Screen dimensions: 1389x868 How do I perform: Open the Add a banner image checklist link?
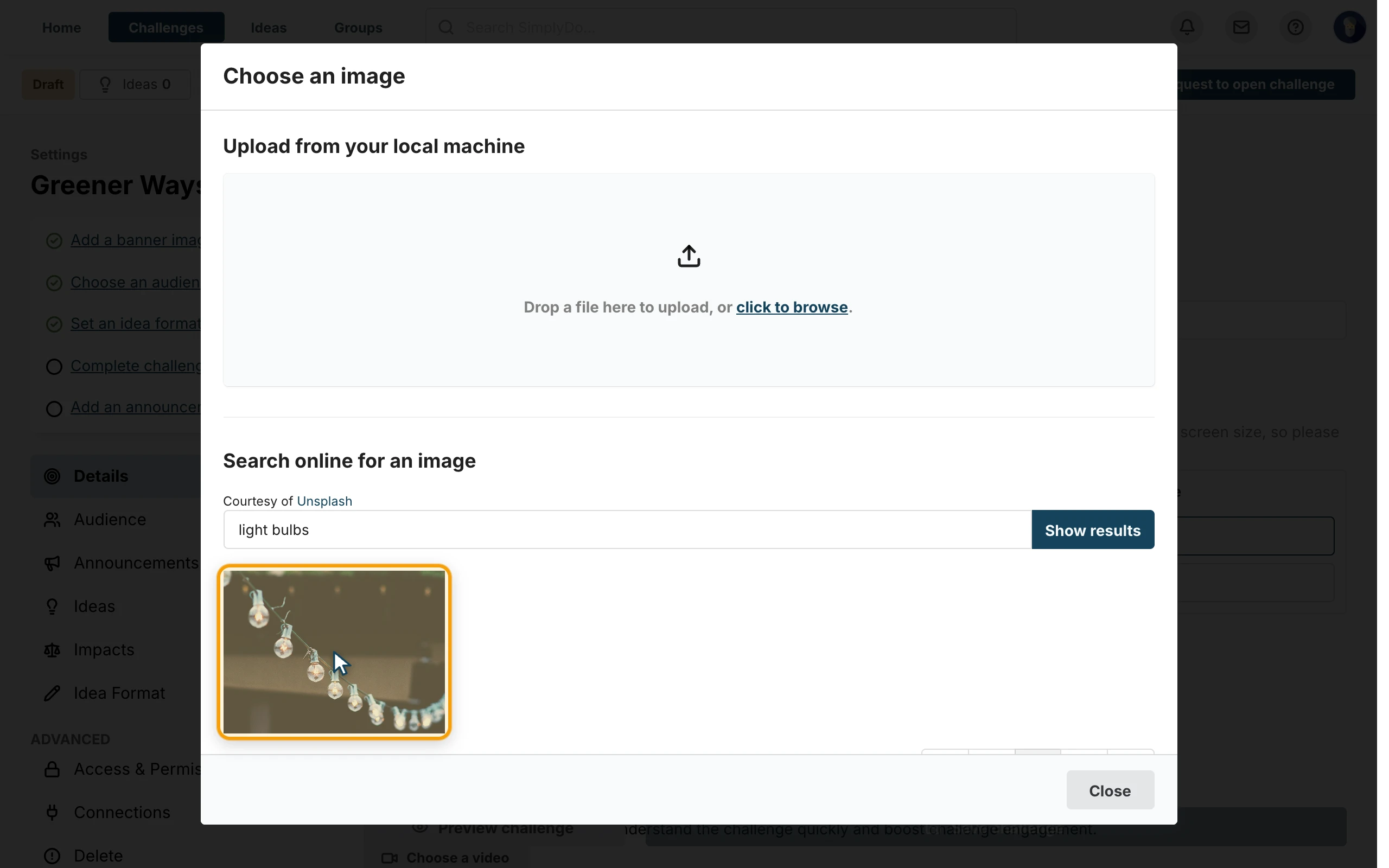coord(136,240)
